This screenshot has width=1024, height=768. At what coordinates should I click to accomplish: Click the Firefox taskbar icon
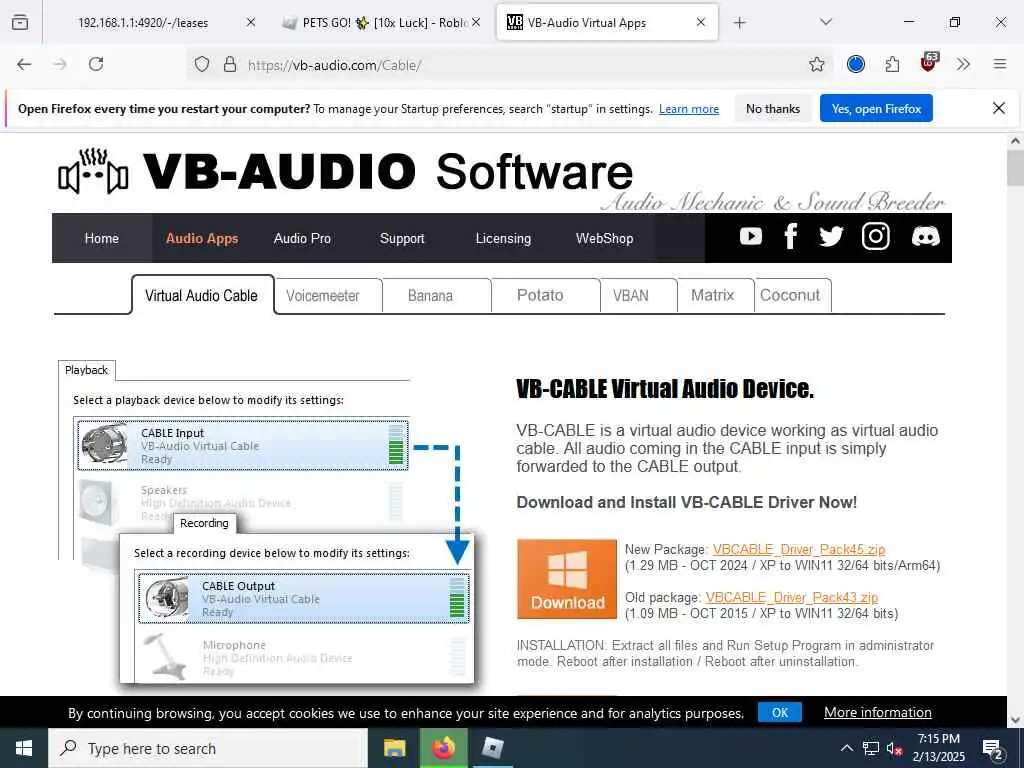click(443, 748)
